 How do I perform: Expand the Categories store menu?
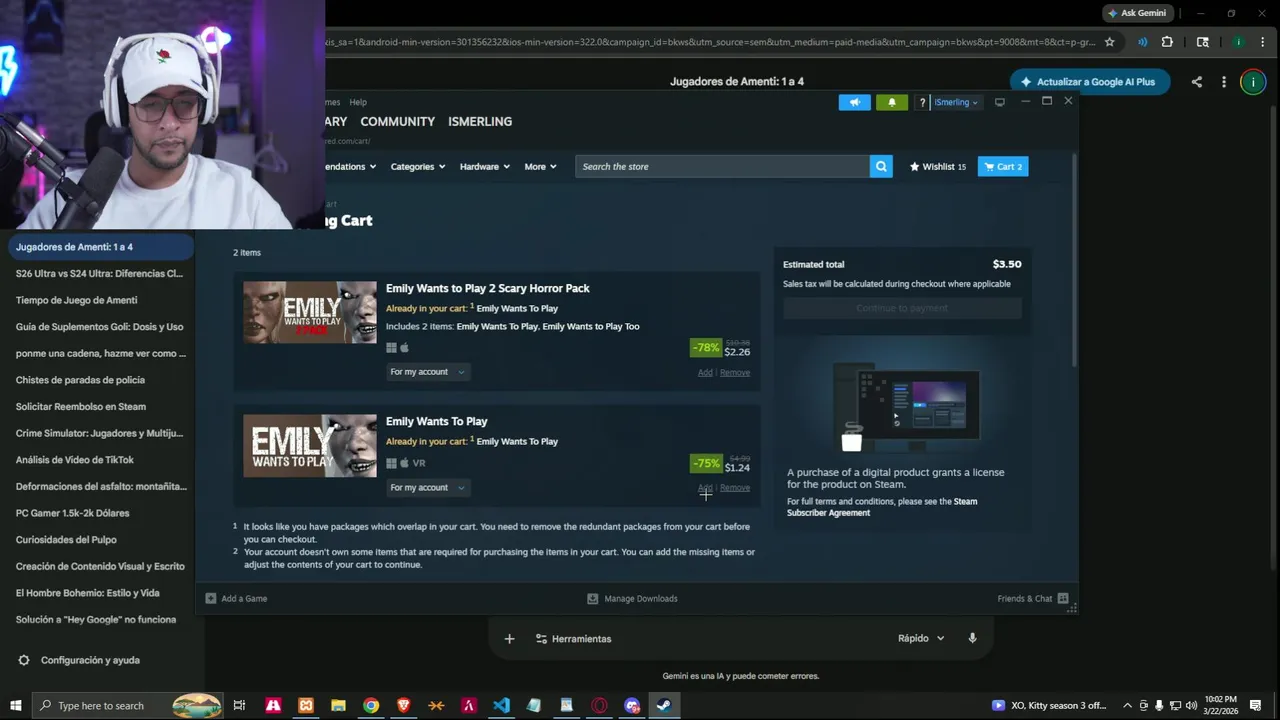[x=418, y=166]
